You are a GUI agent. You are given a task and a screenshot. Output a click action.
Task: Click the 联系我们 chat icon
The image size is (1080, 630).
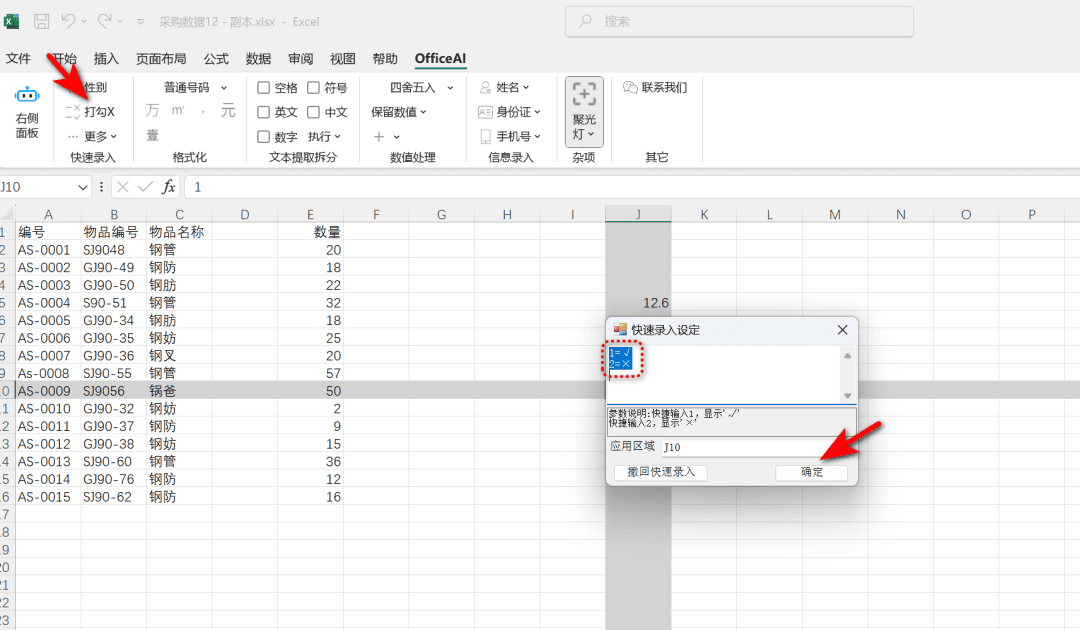(x=630, y=87)
